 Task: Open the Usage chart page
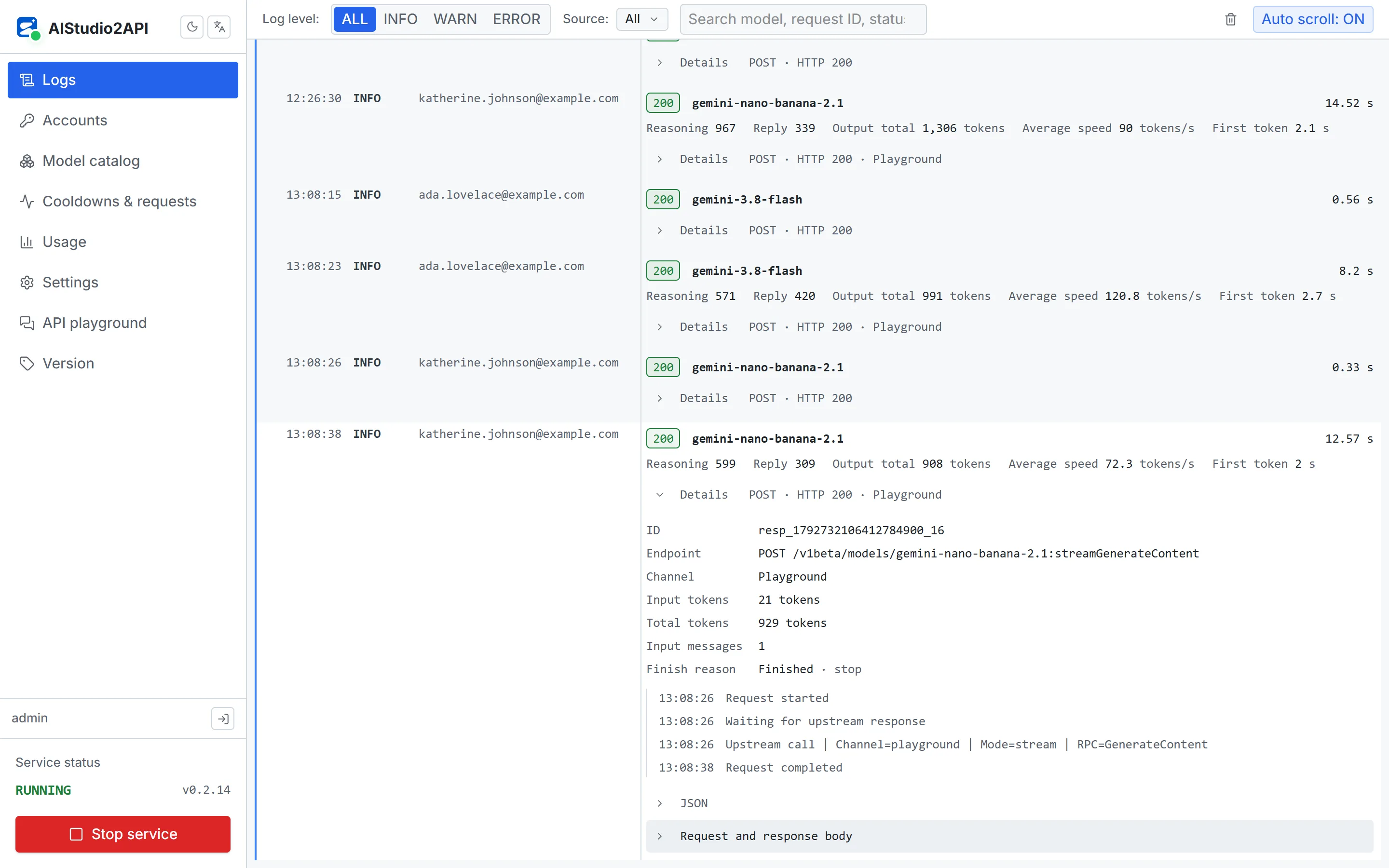(x=123, y=242)
